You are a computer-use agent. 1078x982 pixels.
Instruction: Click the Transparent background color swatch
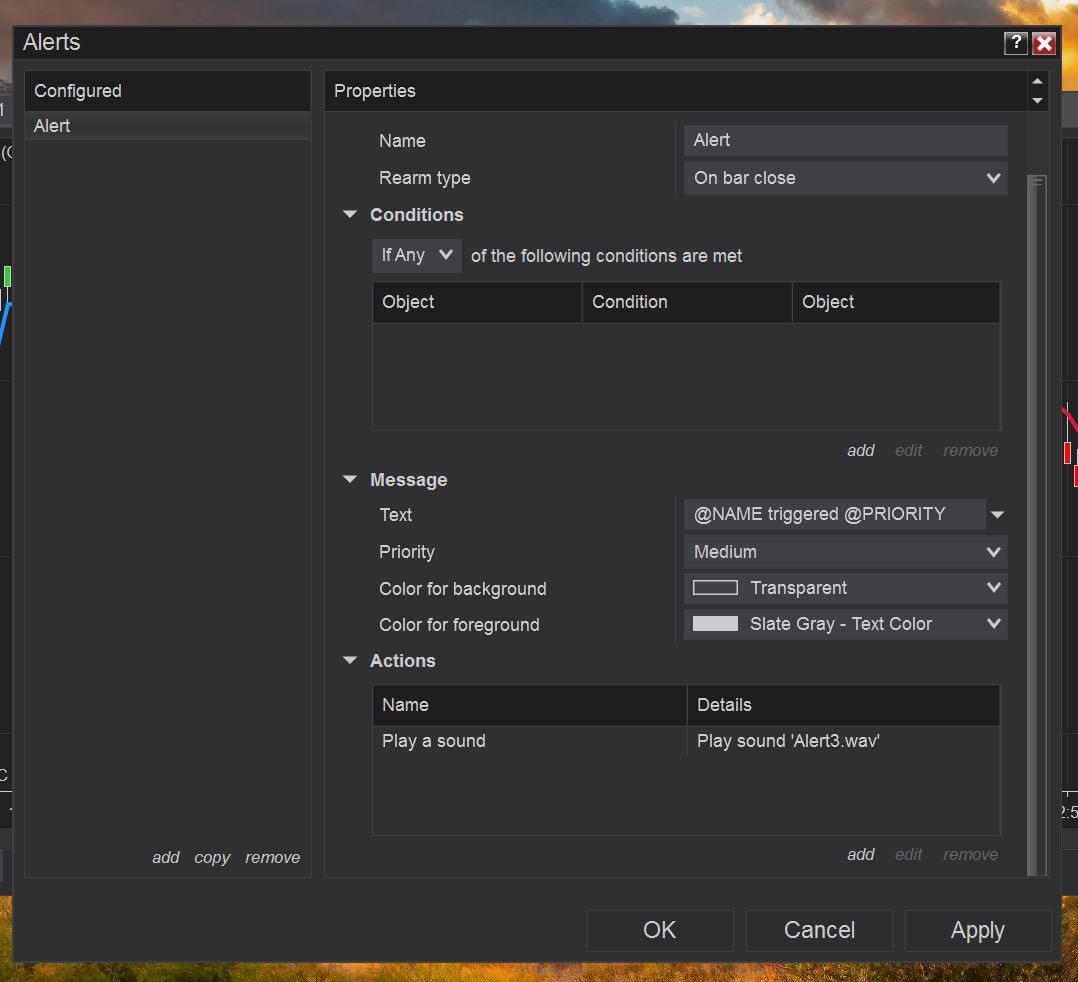[x=715, y=588]
